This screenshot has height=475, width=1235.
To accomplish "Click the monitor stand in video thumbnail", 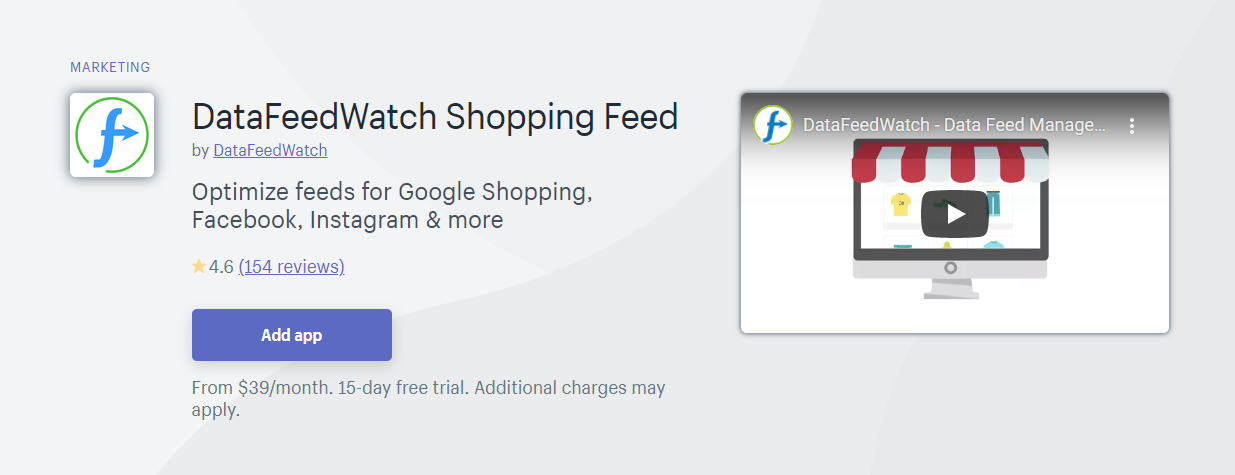I will click(950, 289).
